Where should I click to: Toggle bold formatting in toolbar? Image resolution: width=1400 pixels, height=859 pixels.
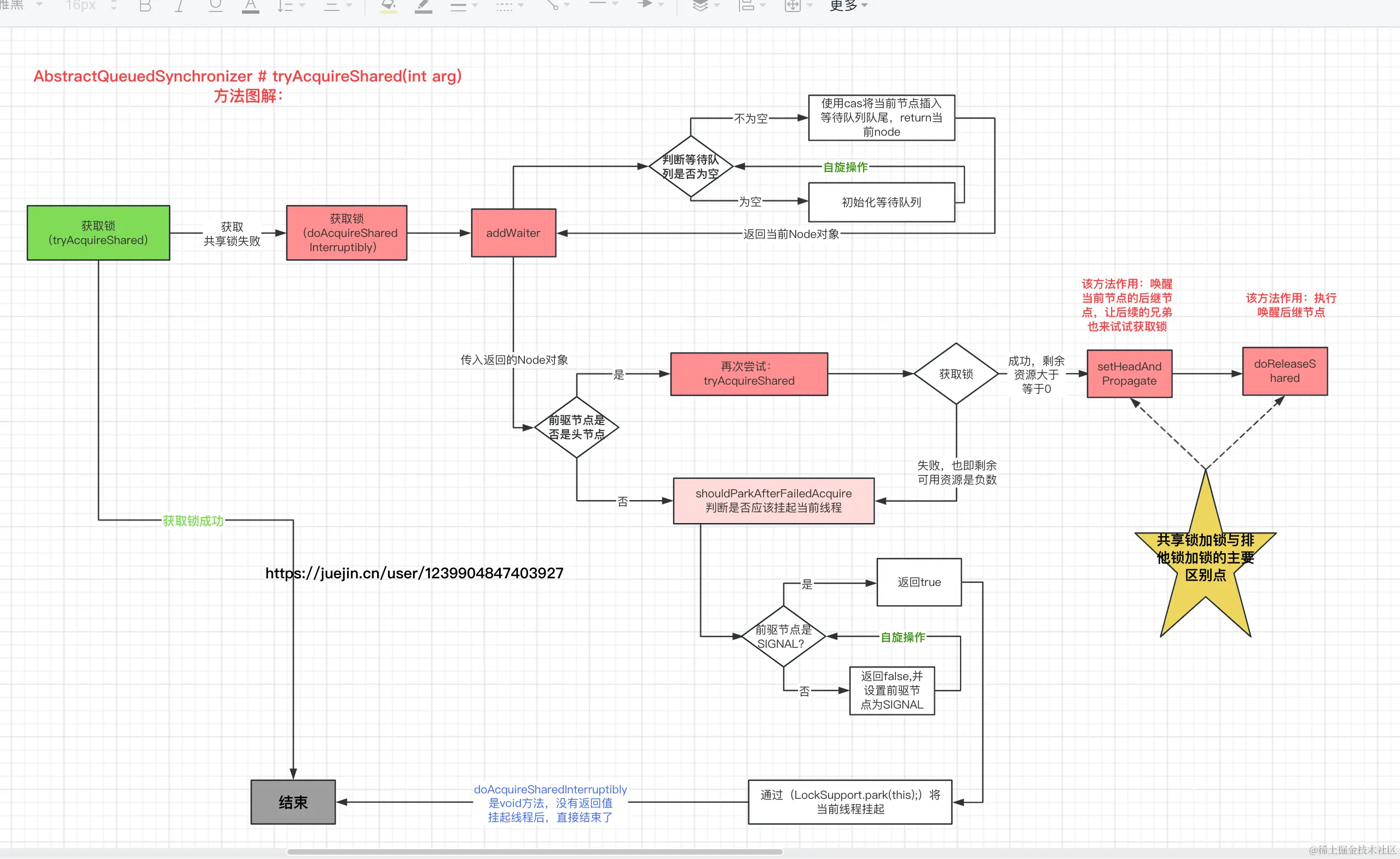point(145,5)
